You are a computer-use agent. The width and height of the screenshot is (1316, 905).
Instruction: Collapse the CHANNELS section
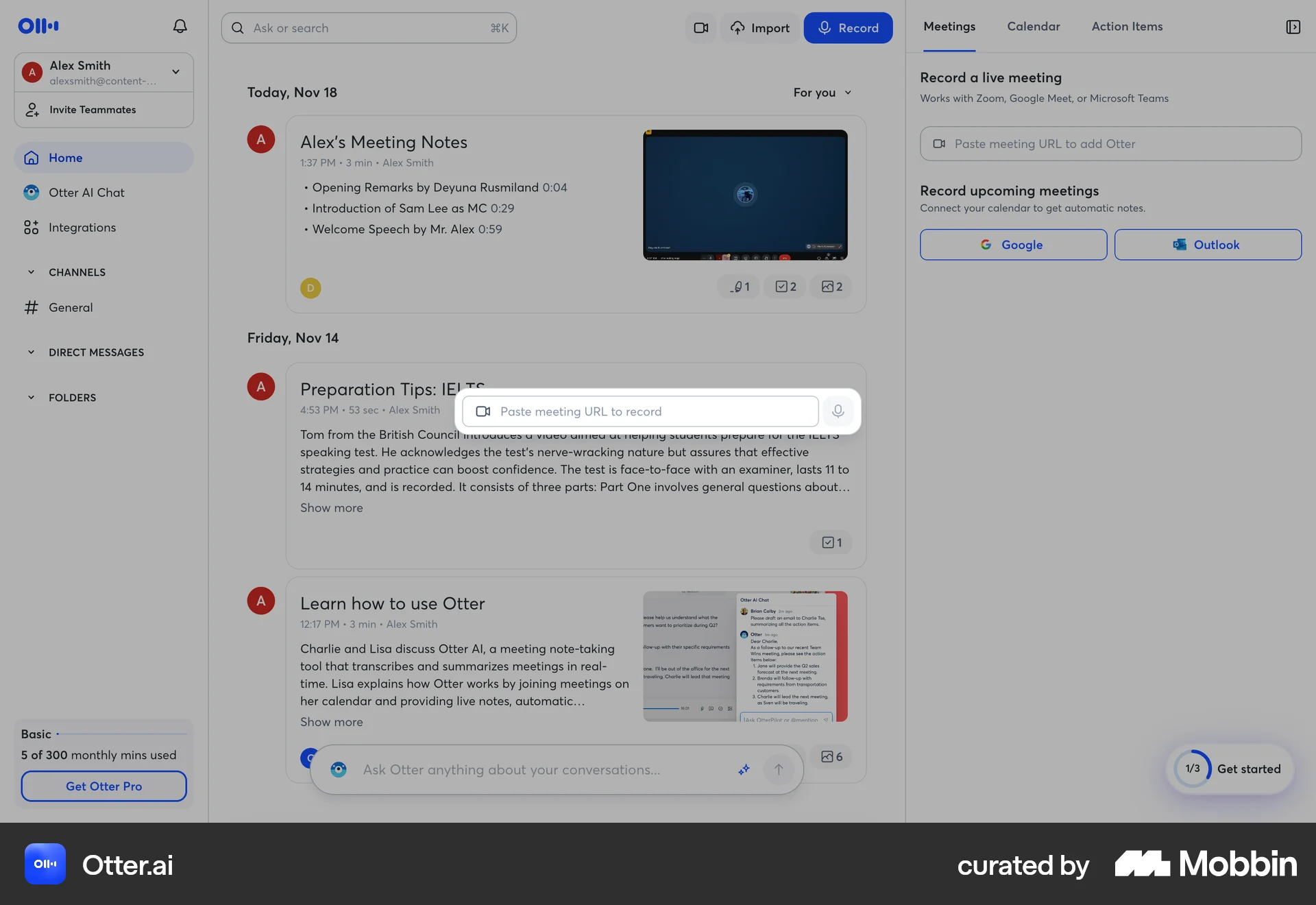point(31,272)
